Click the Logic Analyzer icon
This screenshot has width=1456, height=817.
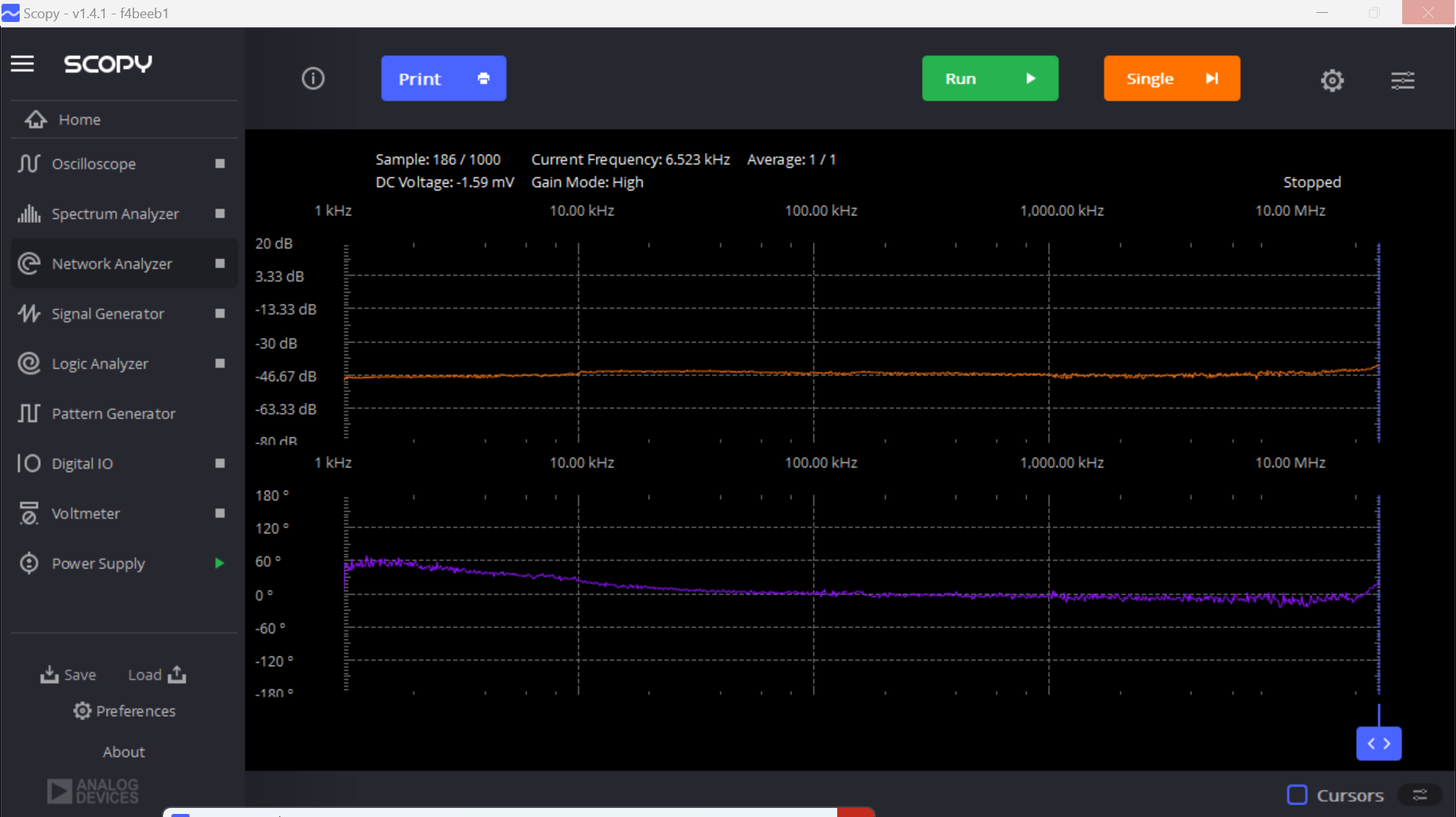click(x=29, y=364)
